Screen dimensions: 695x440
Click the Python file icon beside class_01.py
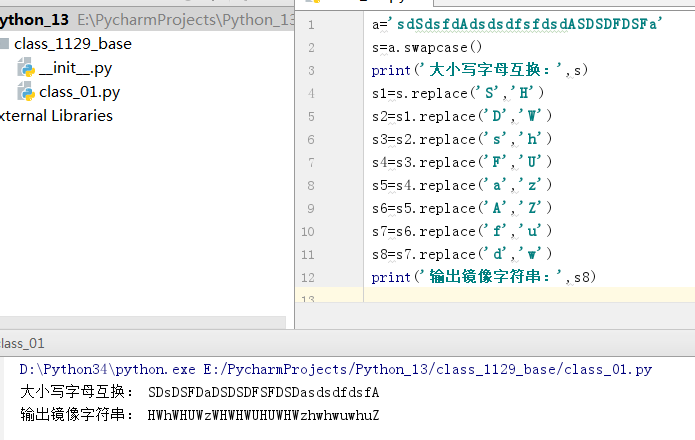pyautogui.click(x=26, y=92)
